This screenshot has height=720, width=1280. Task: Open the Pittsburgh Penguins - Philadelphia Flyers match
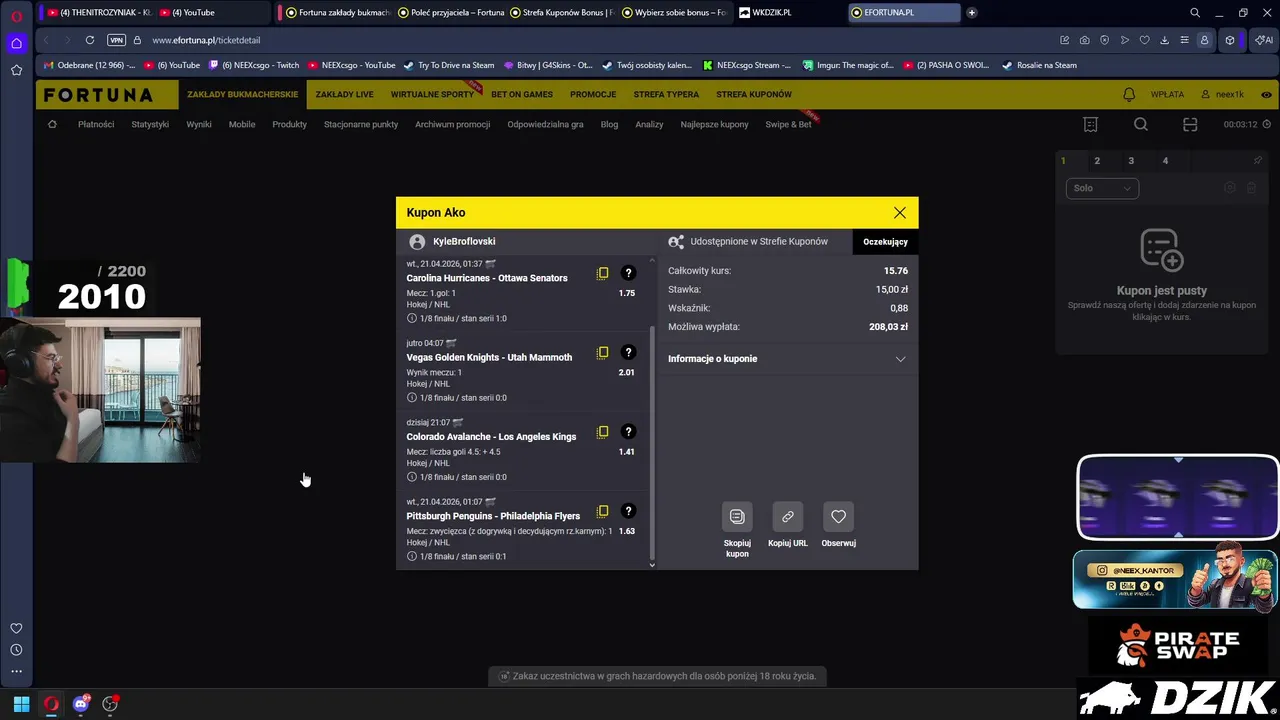[x=493, y=516]
